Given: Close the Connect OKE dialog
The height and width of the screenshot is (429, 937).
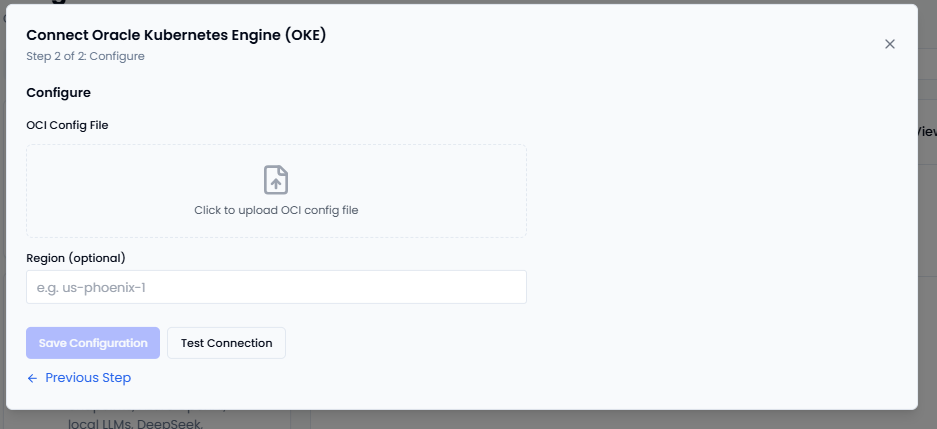Looking at the screenshot, I should coord(889,44).
